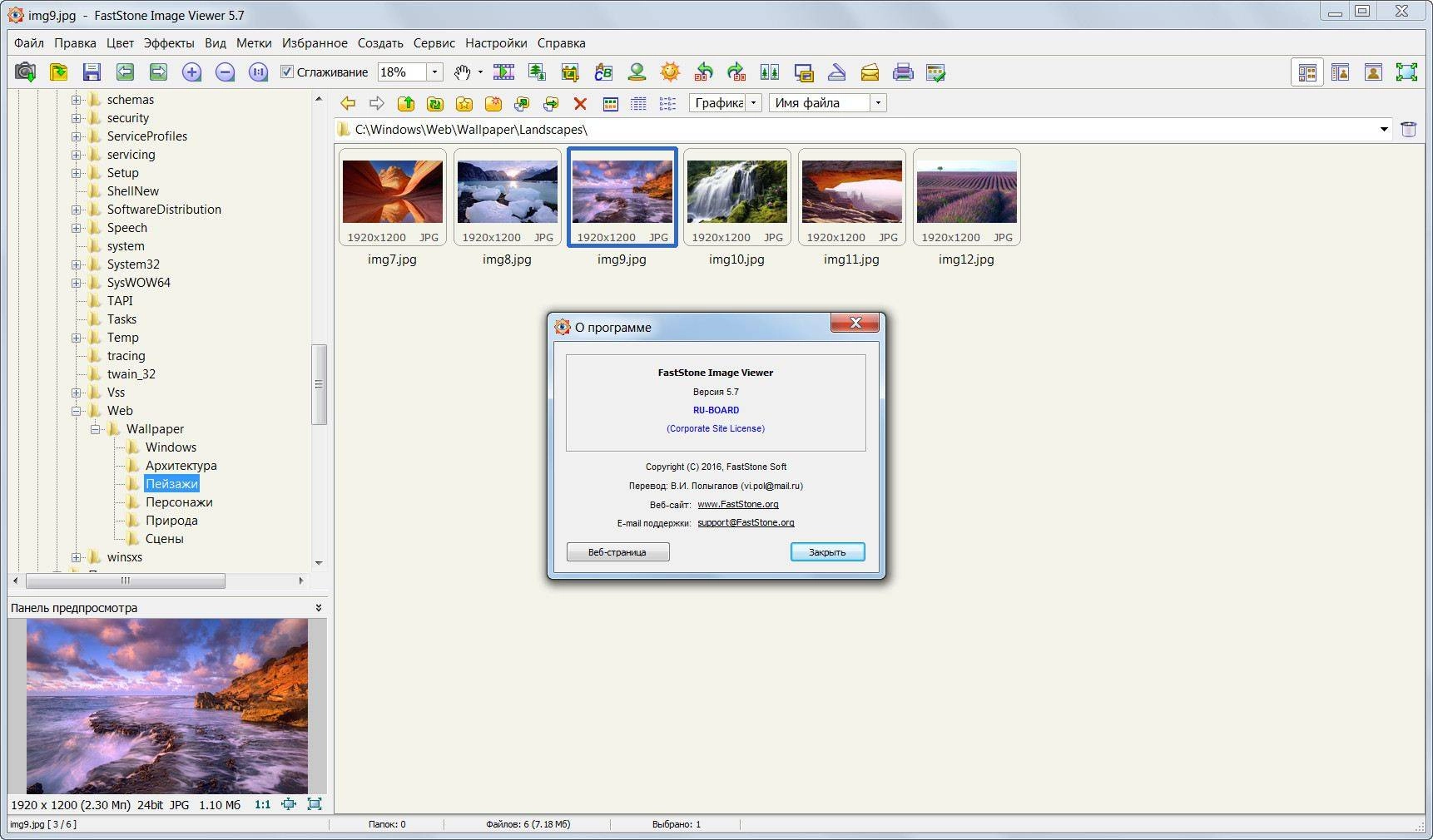
Task: Click the delete red X icon
Action: [x=580, y=103]
